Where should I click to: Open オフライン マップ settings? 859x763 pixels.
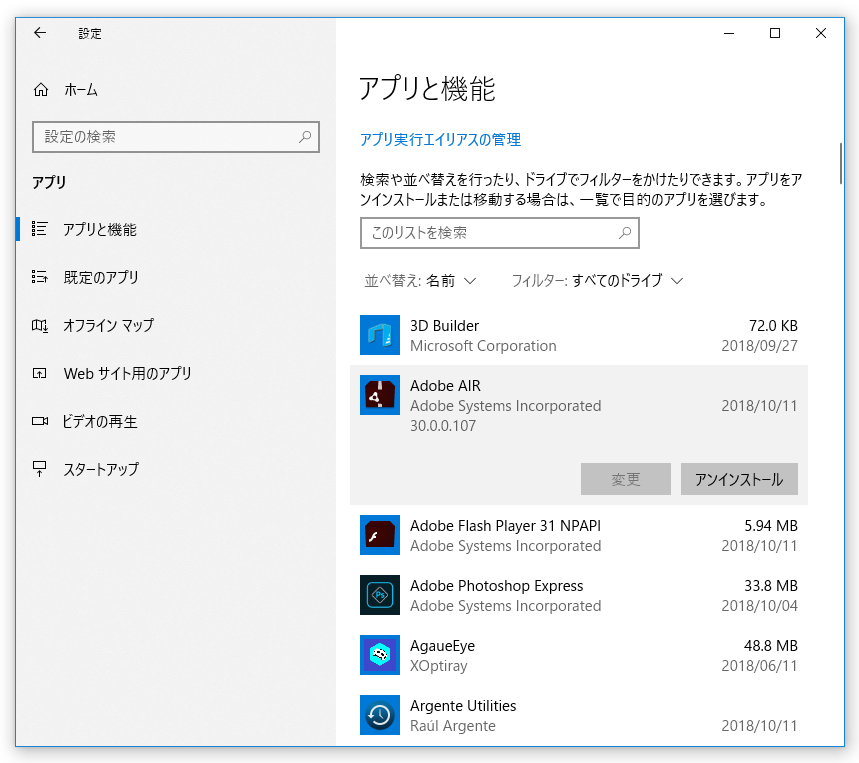108,325
